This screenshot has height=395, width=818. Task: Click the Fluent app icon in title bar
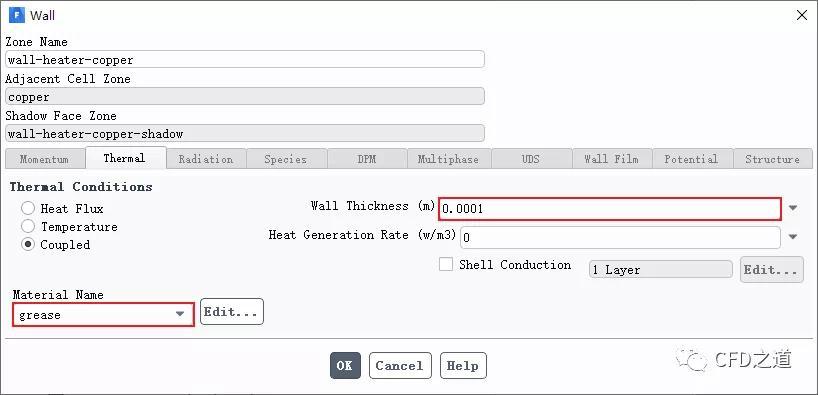(16, 15)
